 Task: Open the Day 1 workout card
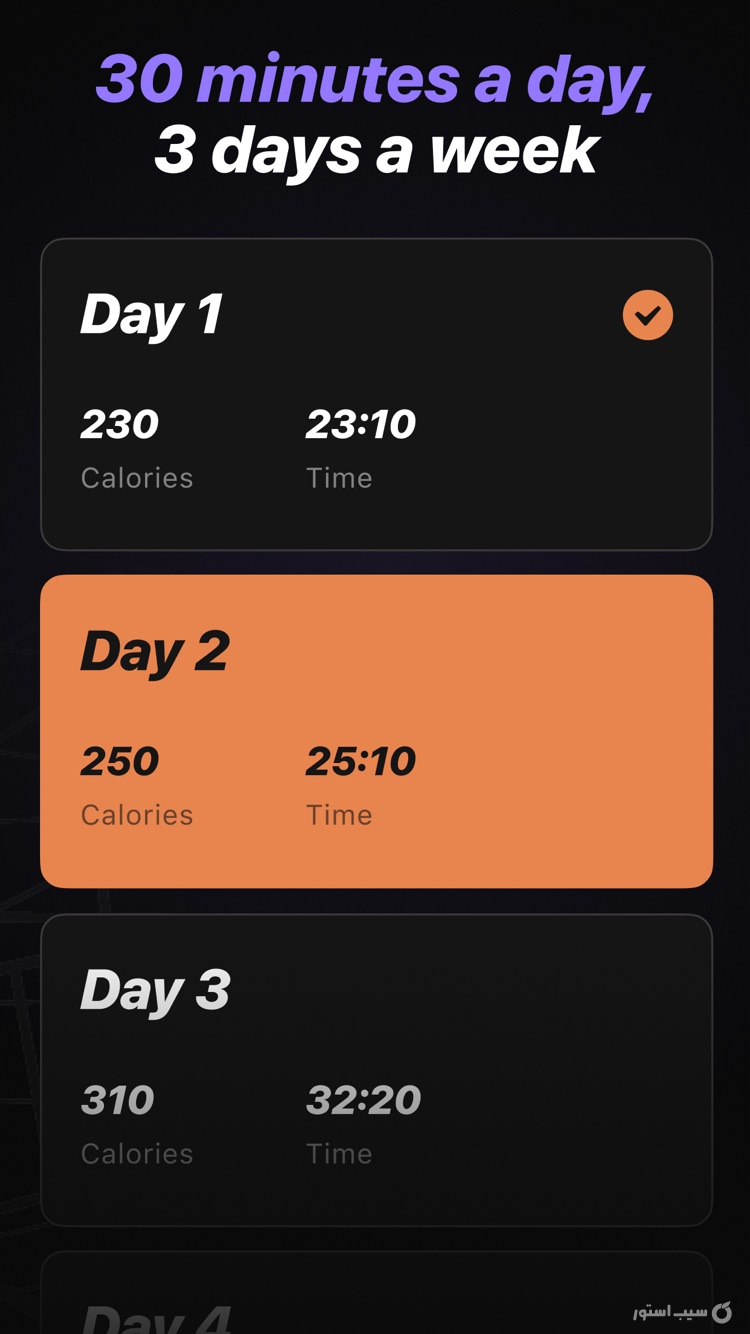(376, 394)
